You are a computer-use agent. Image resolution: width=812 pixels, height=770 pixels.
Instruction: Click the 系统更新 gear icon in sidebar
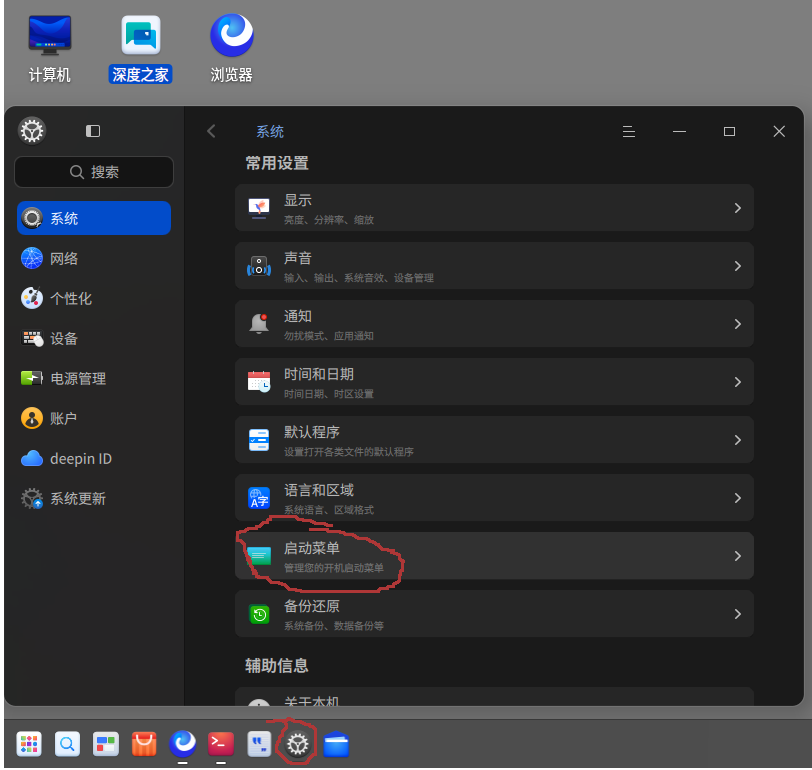[x=32, y=499]
